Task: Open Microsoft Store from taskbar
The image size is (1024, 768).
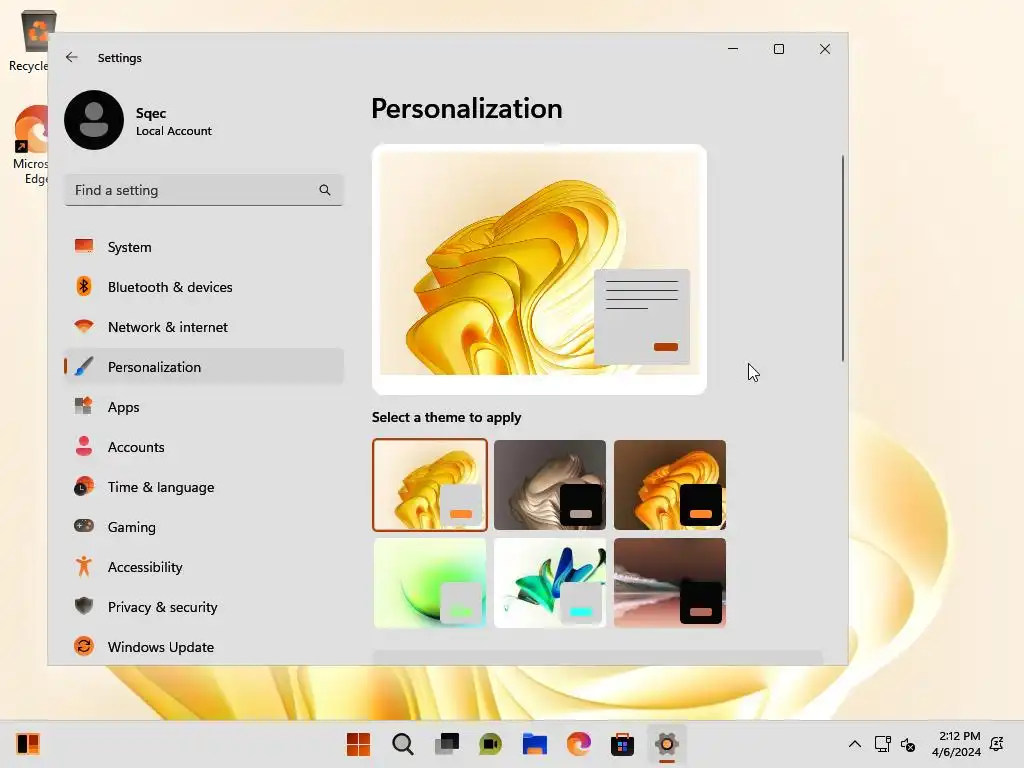Action: [622, 744]
